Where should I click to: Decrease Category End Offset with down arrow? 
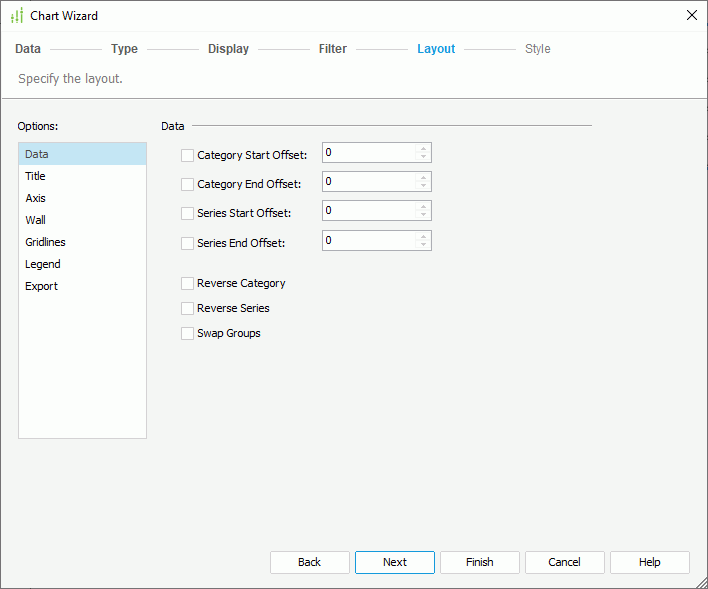(424, 186)
